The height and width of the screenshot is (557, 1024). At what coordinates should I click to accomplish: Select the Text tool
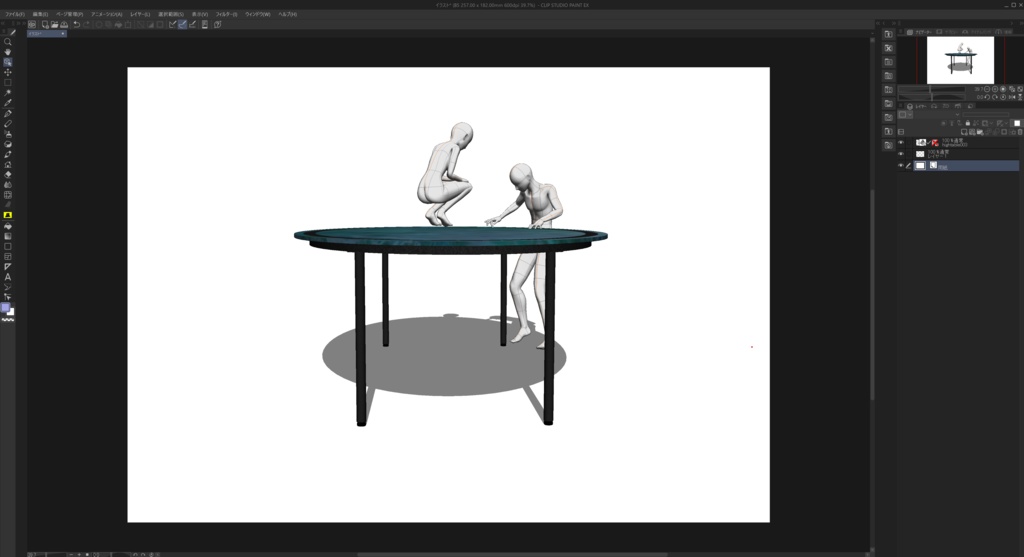[8, 277]
